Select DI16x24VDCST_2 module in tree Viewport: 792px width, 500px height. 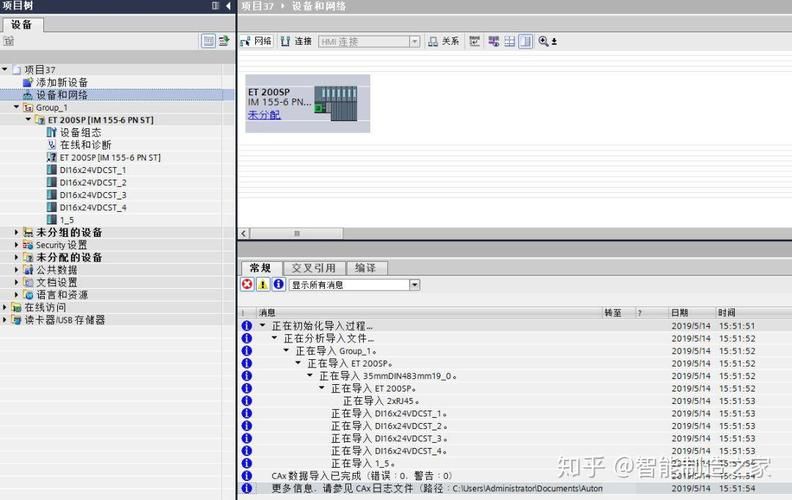[x=93, y=183]
